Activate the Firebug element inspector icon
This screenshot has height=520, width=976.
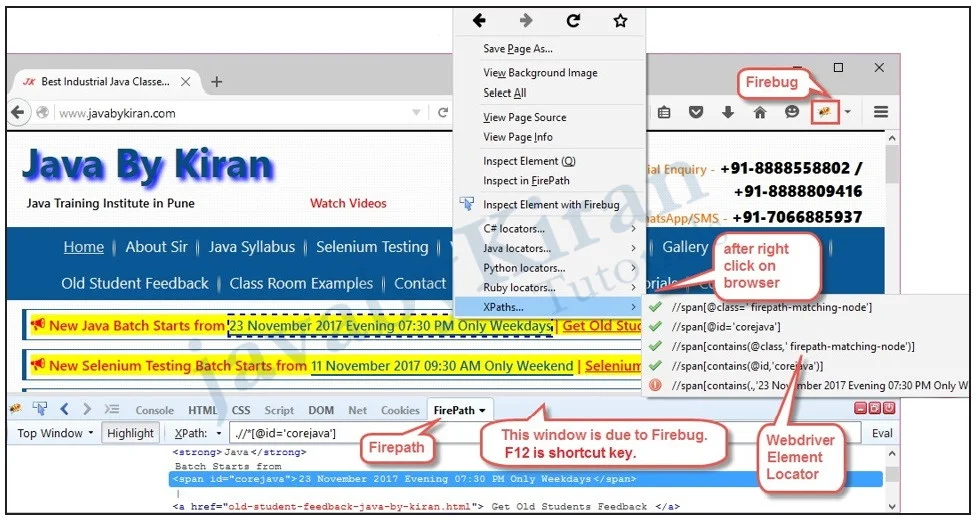tap(40, 409)
